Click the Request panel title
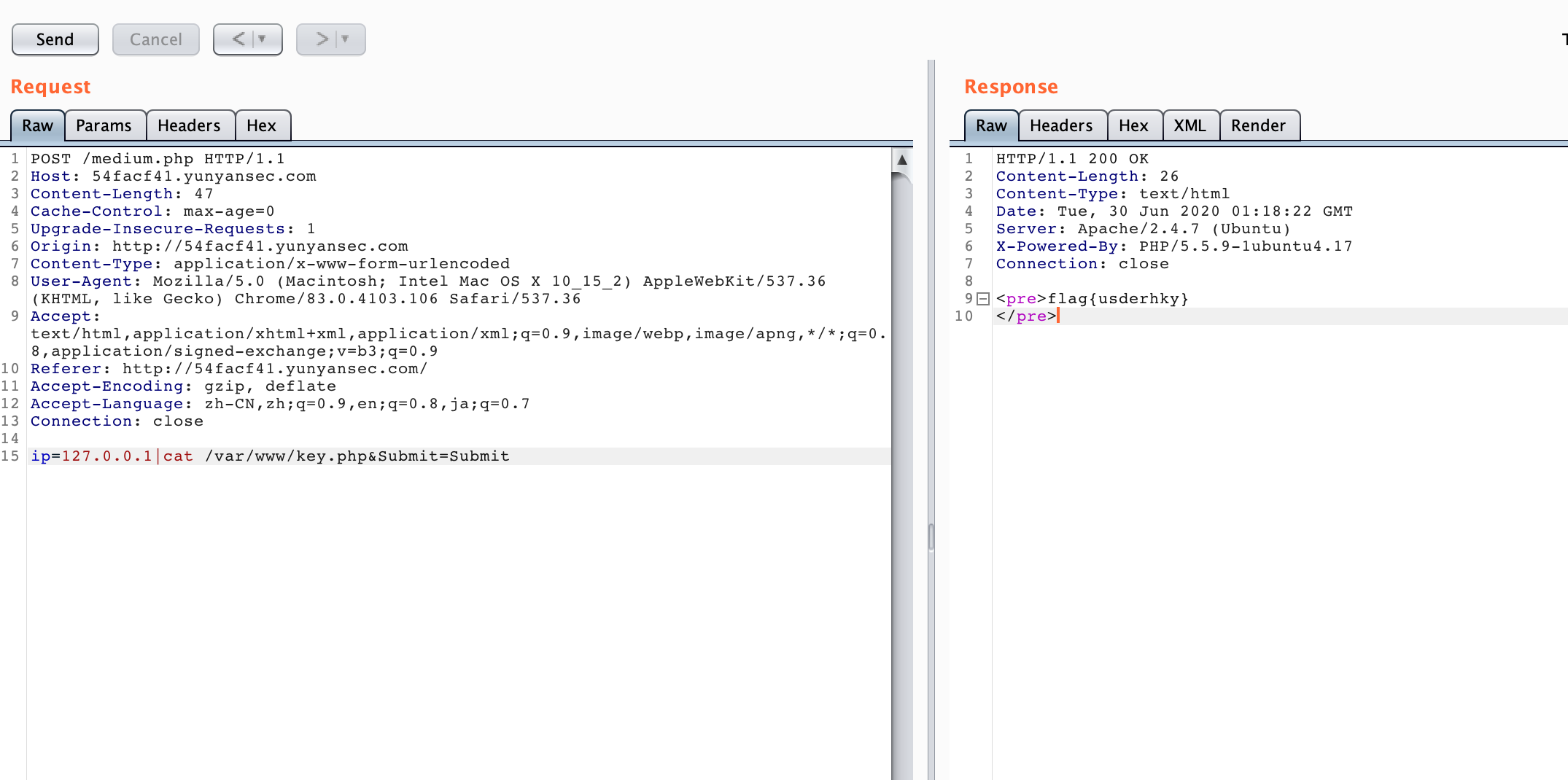Screen dimensions: 1568x780 pos(50,87)
